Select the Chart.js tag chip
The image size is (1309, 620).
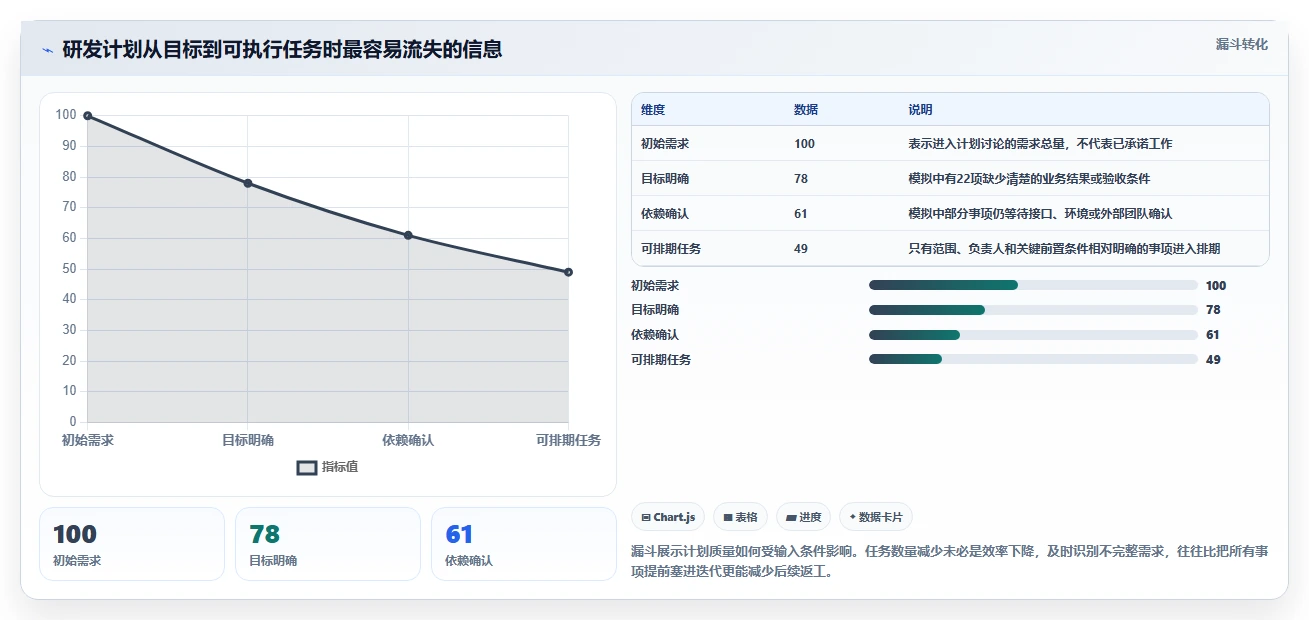coord(668,517)
